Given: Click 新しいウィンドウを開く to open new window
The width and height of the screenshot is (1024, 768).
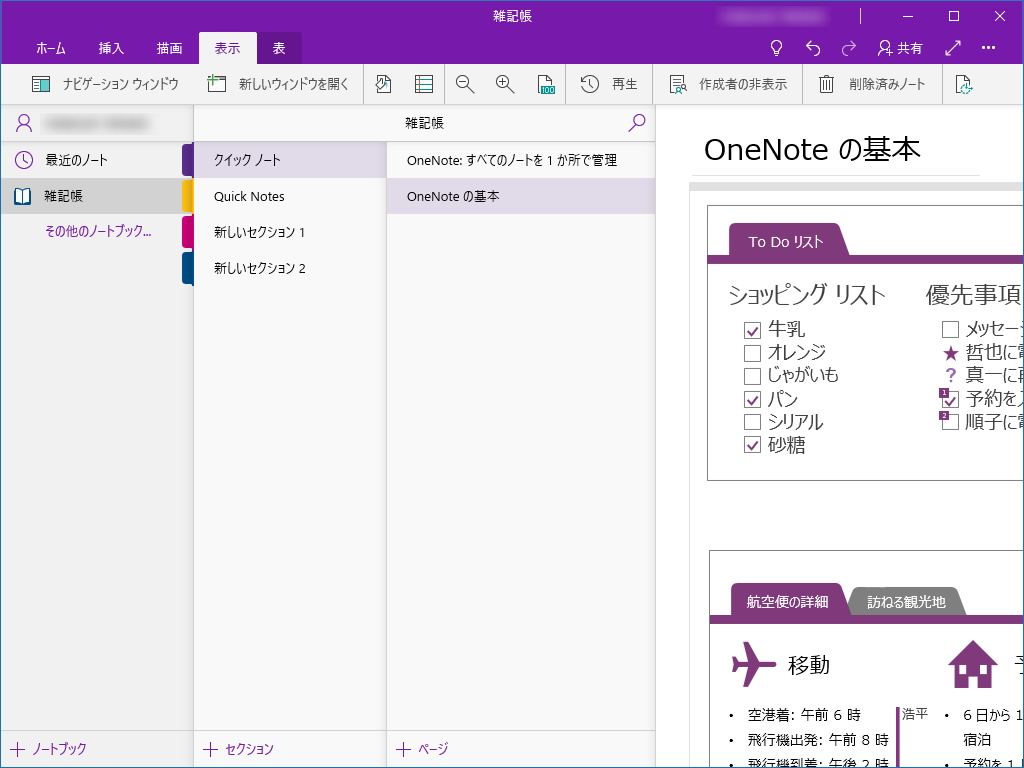Looking at the screenshot, I should coord(278,84).
